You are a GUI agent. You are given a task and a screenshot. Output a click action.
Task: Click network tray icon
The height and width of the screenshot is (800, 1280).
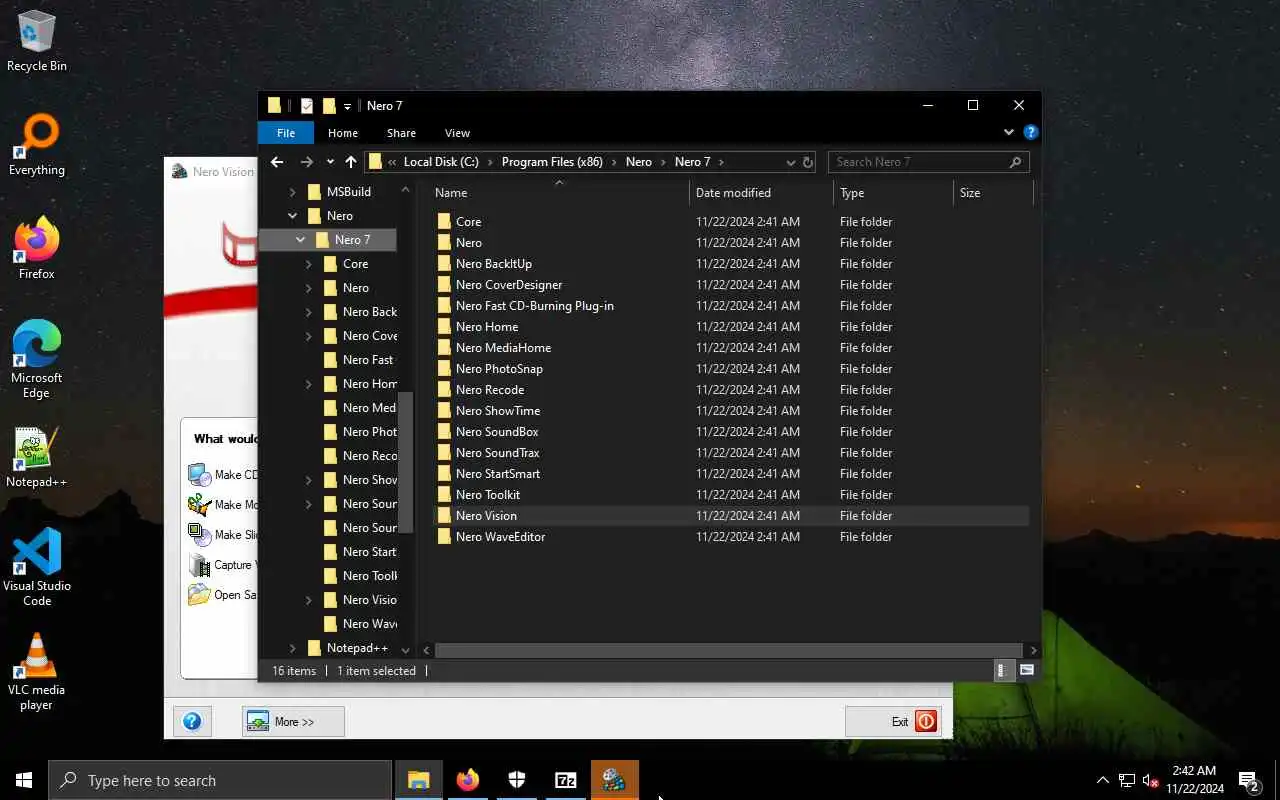(1127, 780)
